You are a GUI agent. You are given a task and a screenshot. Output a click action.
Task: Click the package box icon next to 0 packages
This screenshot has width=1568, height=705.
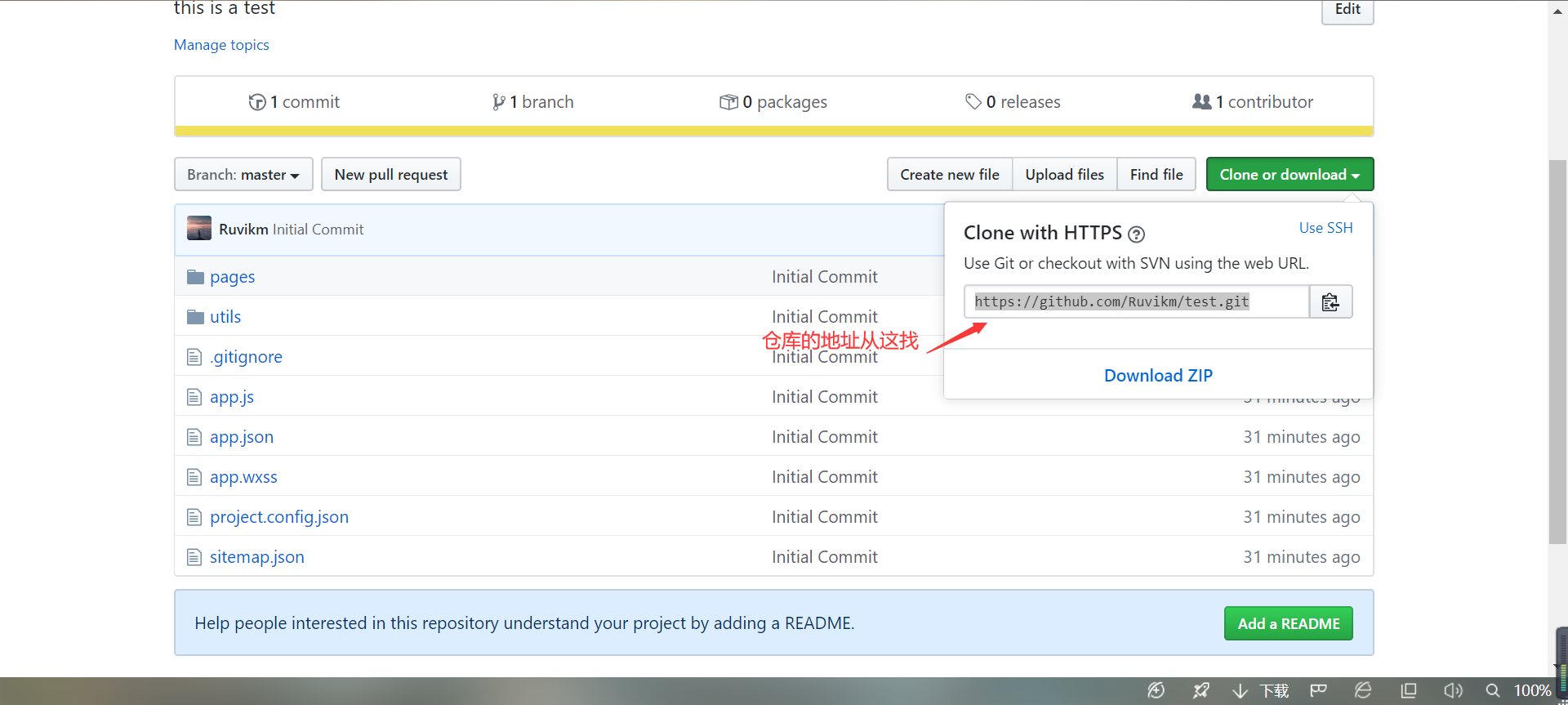click(x=728, y=102)
